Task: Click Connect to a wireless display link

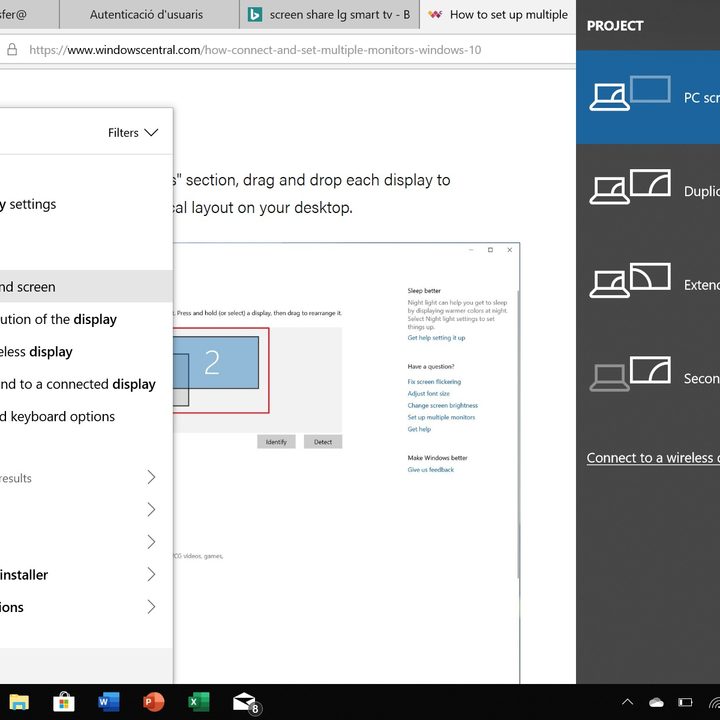Action: 652,458
